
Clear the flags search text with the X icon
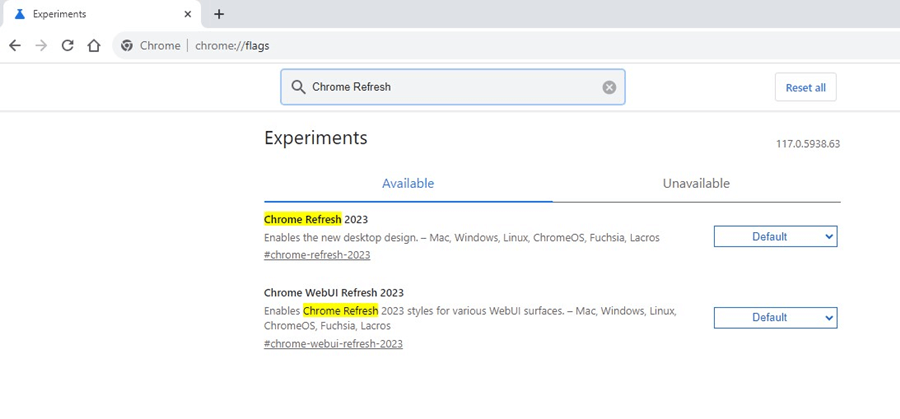coord(609,87)
